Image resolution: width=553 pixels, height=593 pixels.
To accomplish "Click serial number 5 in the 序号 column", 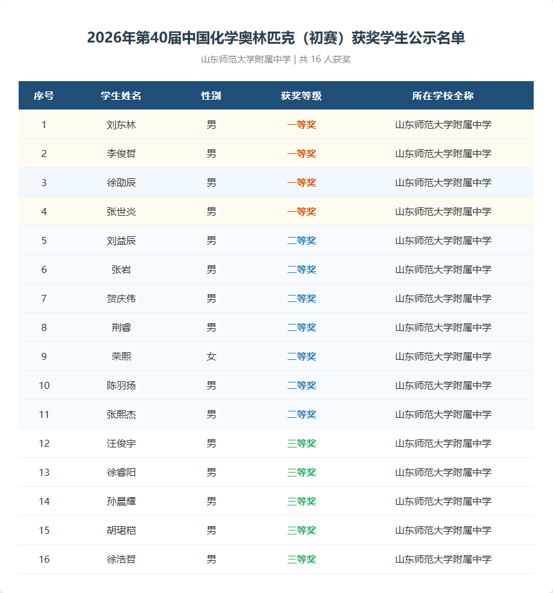I will [44, 241].
